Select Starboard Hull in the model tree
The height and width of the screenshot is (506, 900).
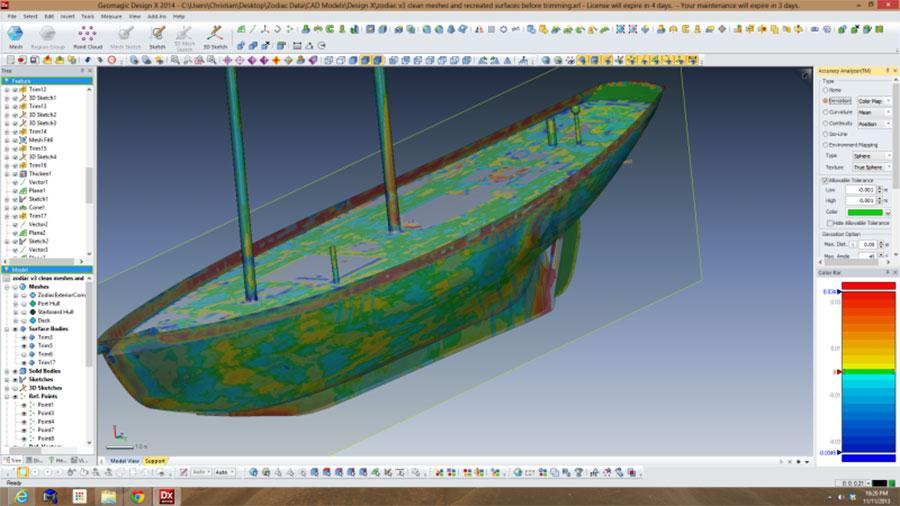point(55,311)
